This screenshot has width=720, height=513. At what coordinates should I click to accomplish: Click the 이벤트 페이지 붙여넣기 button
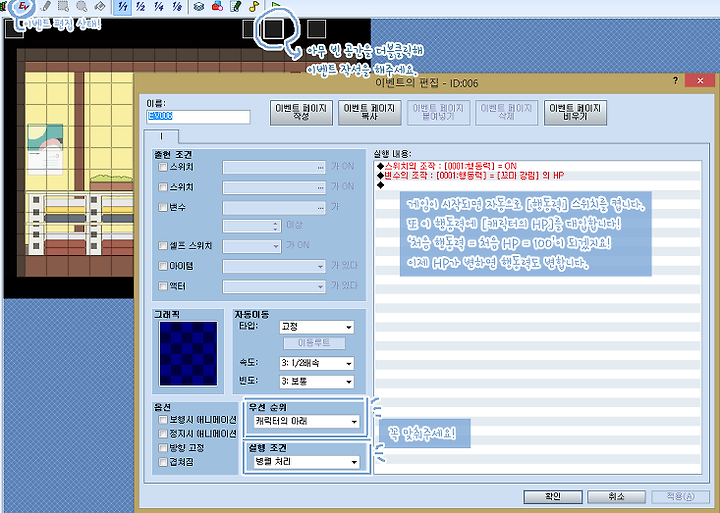(x=438, y=113)
